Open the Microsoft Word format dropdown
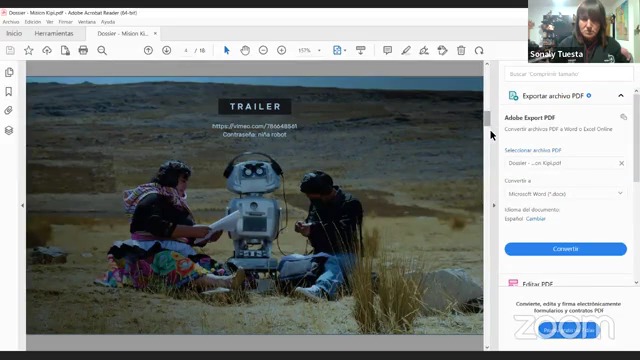 point(565,193)
